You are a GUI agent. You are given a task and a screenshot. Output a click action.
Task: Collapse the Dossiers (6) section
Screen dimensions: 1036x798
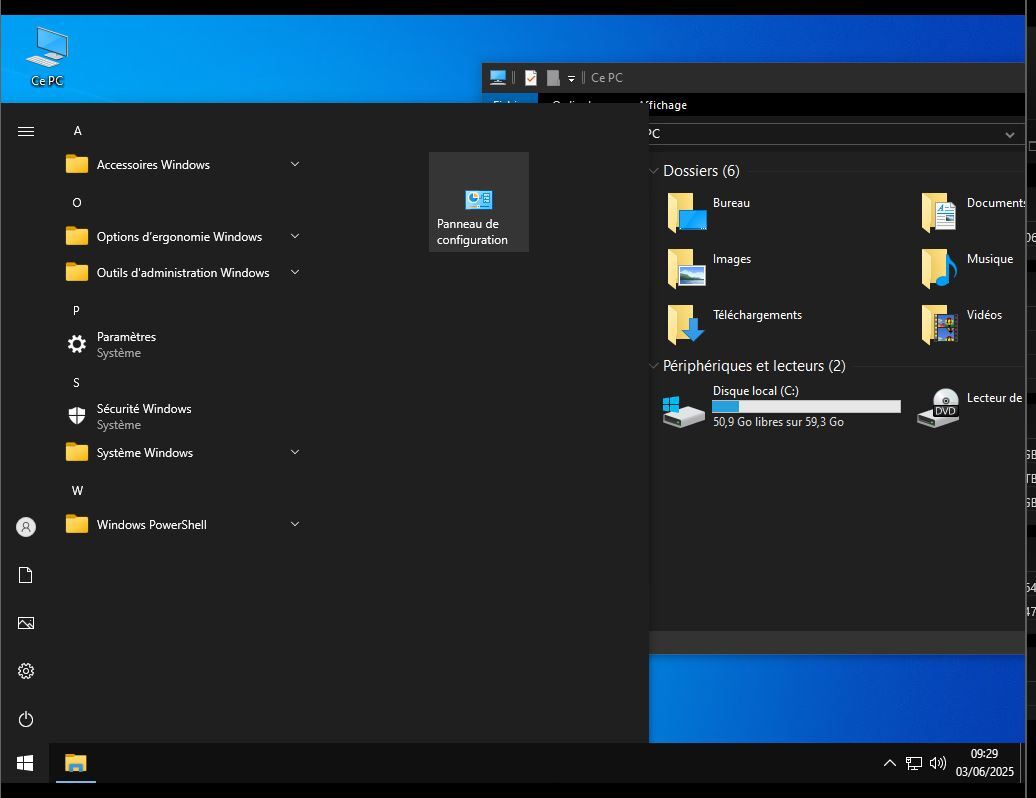(654, 171)
